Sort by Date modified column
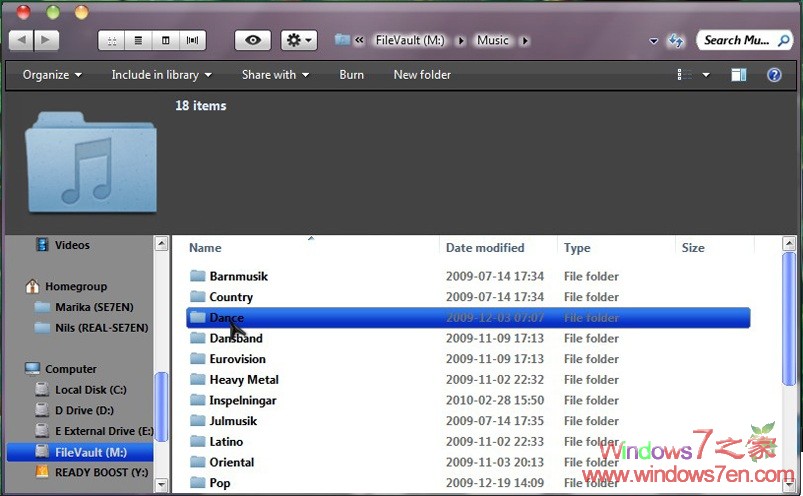Image resolution: width=803 pixels, height=496 pixels. 485,248
